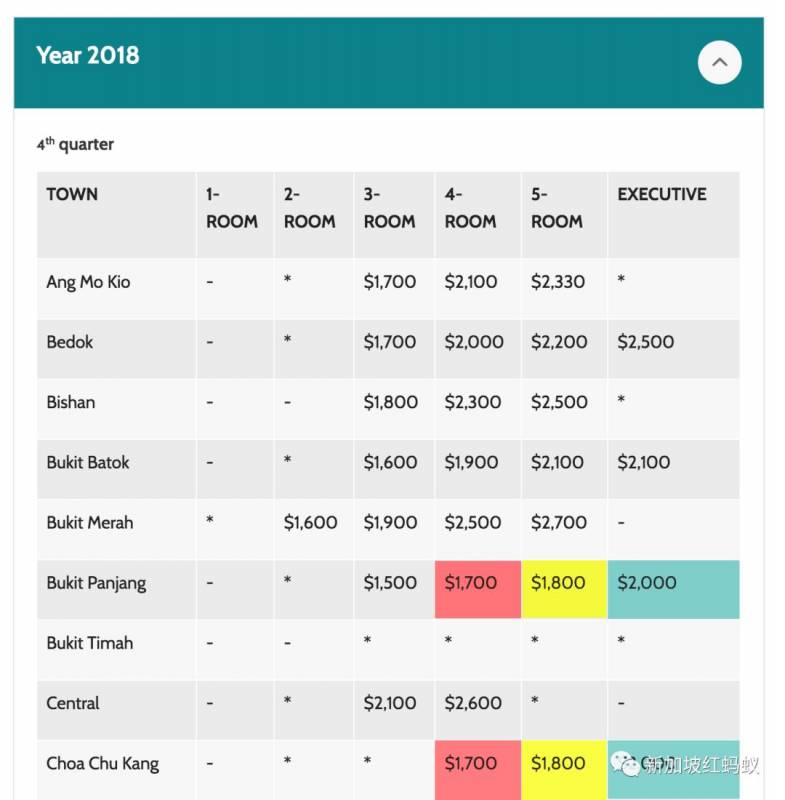Click yellow highlighted $1,800 in Bukit Panjang row
Viewport: 785px width, 800px height.
[x=558, y=583]
